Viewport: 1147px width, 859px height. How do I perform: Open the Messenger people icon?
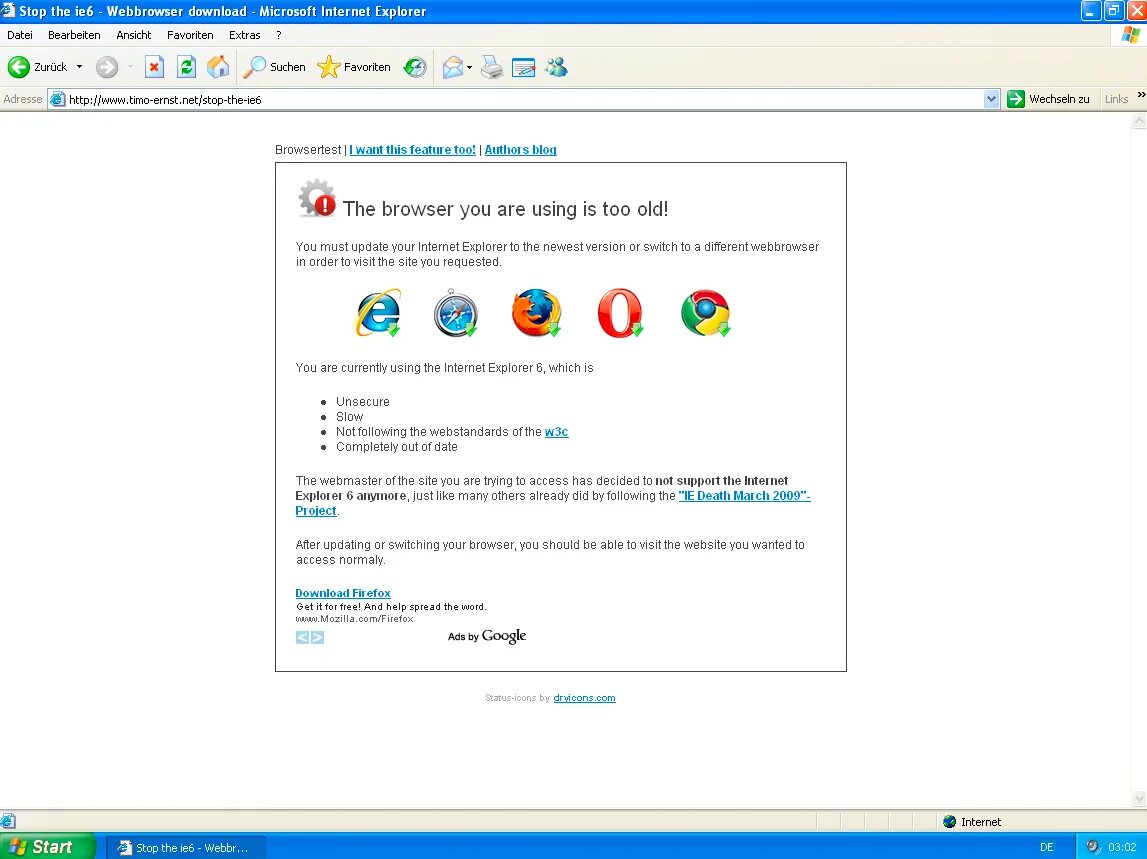click(557, 67)
